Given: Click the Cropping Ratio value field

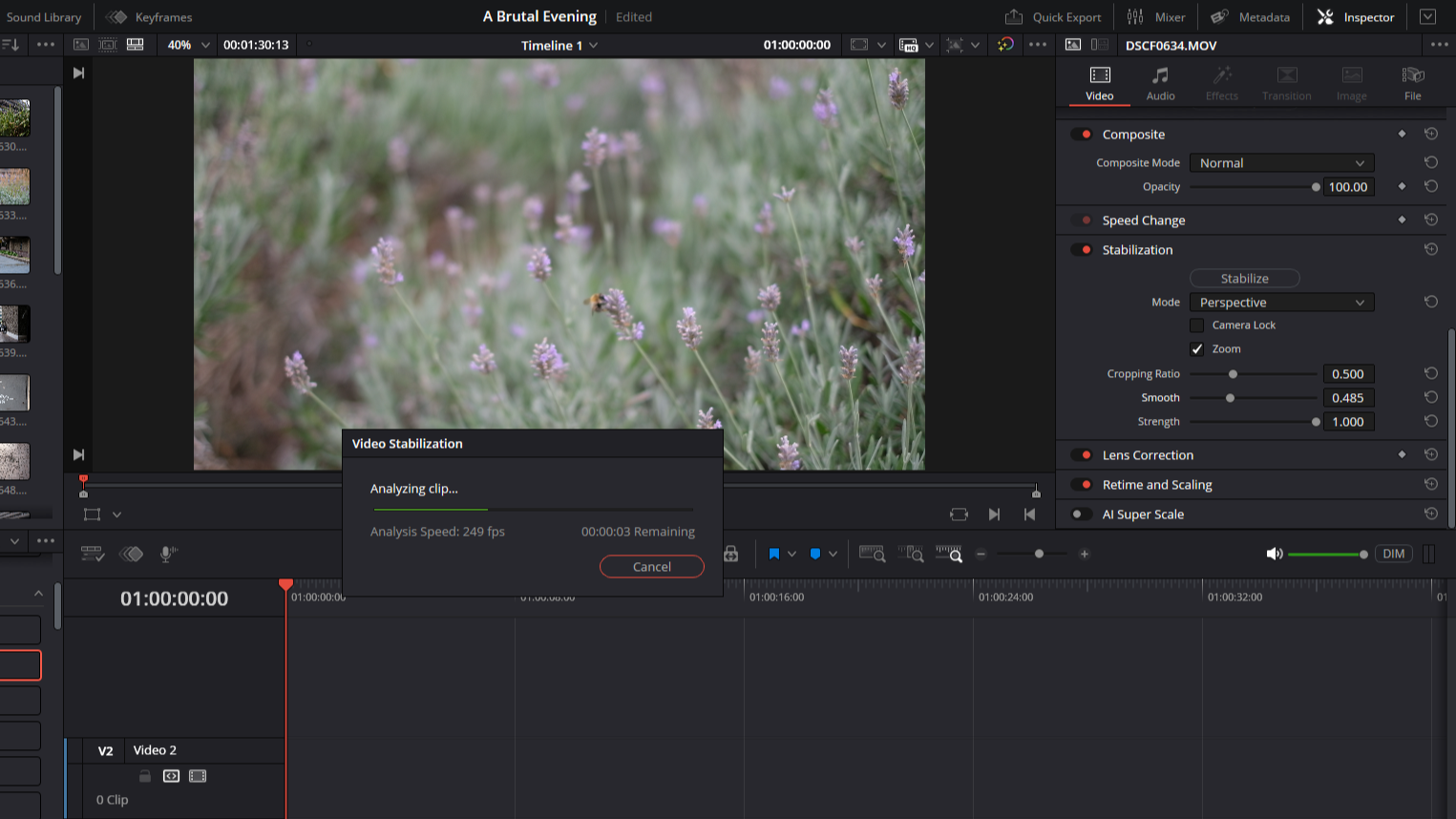Looking at the screenshot, I should pyautogui.click(x=1348, y=374).
